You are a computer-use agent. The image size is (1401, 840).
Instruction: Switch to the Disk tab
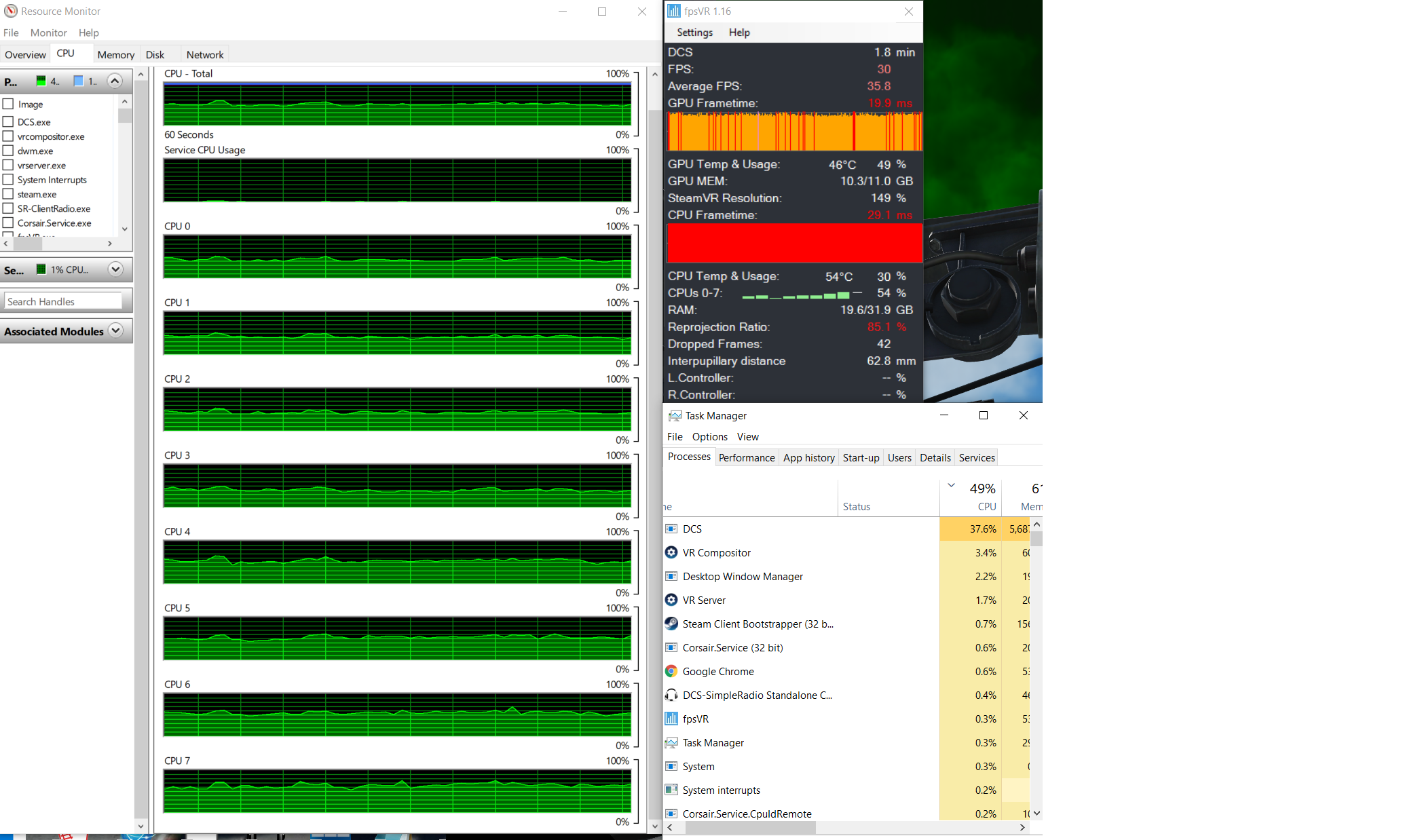point(155,54)
